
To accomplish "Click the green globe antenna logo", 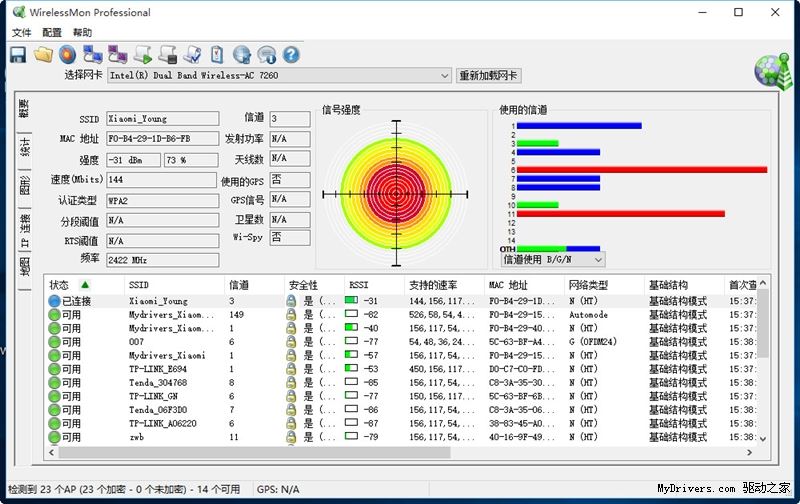I will (x=772, y=71).
